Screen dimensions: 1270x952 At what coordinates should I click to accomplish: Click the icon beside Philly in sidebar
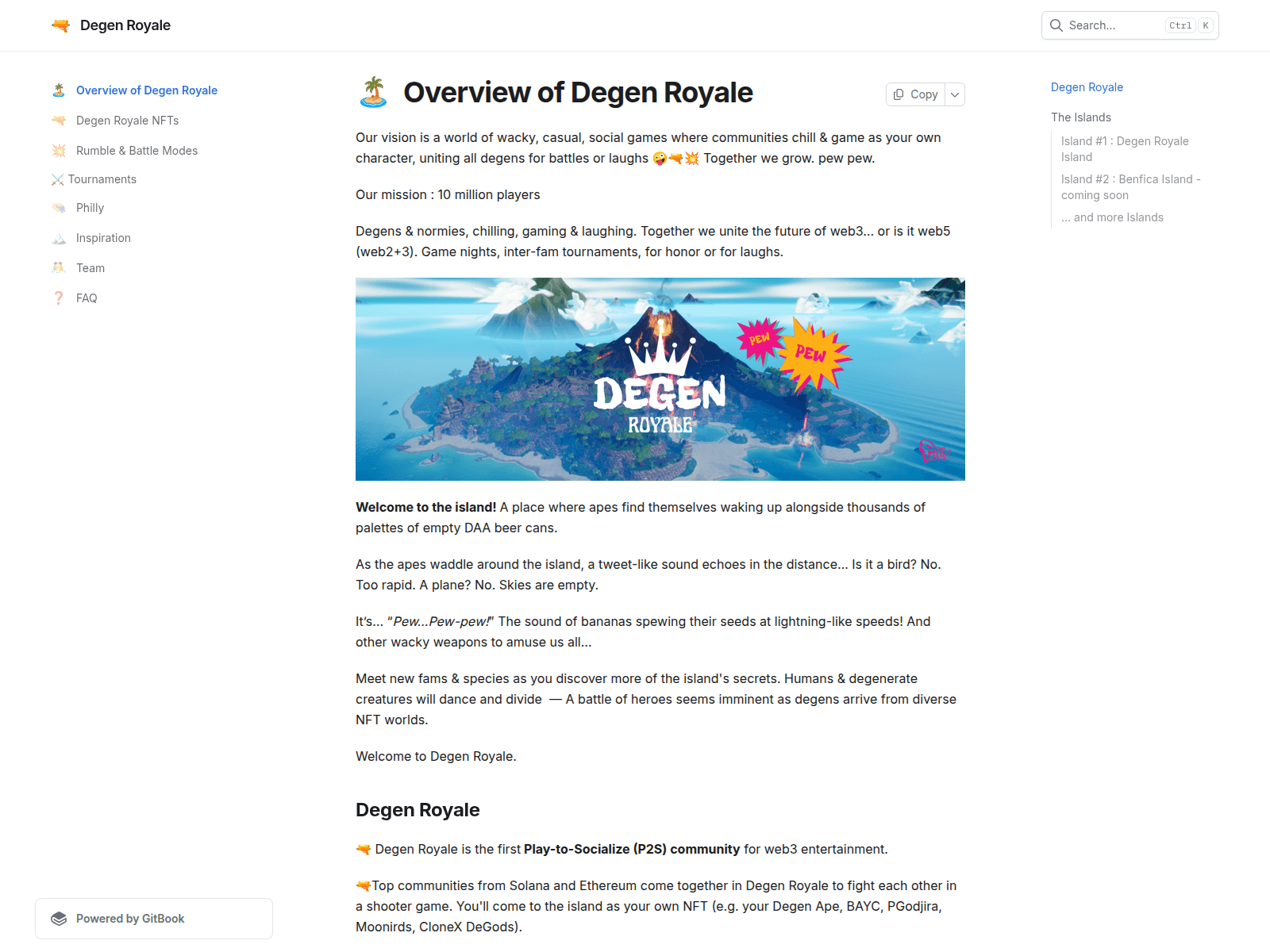pyautogui.click(x=59, y=208)
